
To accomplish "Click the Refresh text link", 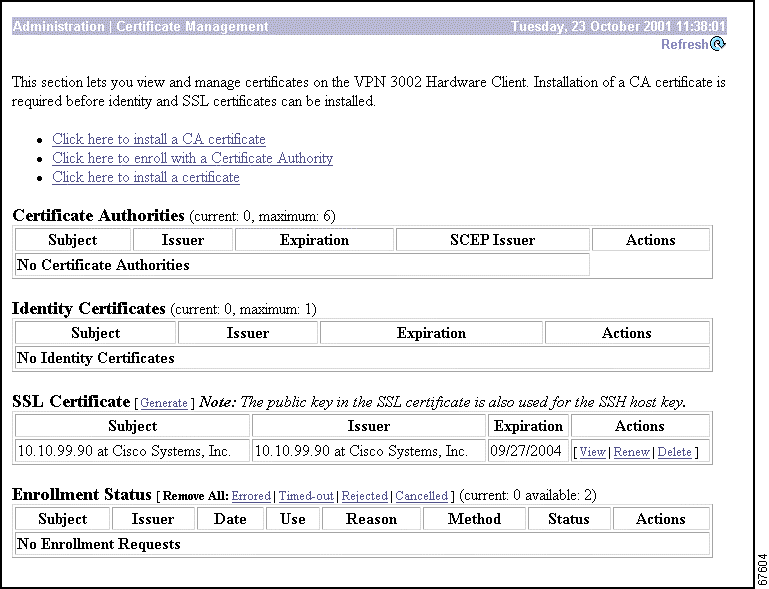I will tap(684, 44).
